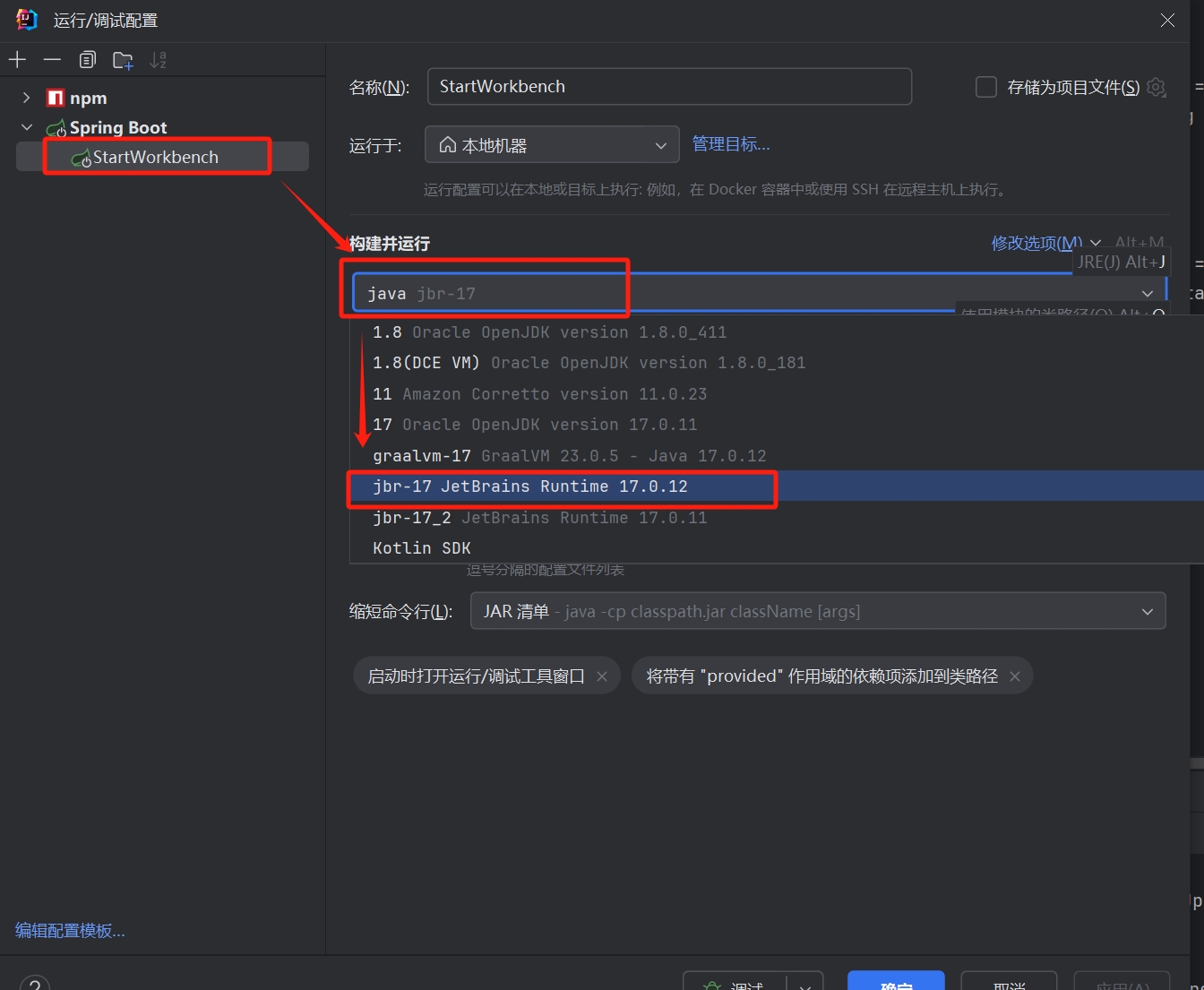The image size is (1204, 990).
Task: Close the 运行/调试配置 dialog
Action: coord(1167,20)
